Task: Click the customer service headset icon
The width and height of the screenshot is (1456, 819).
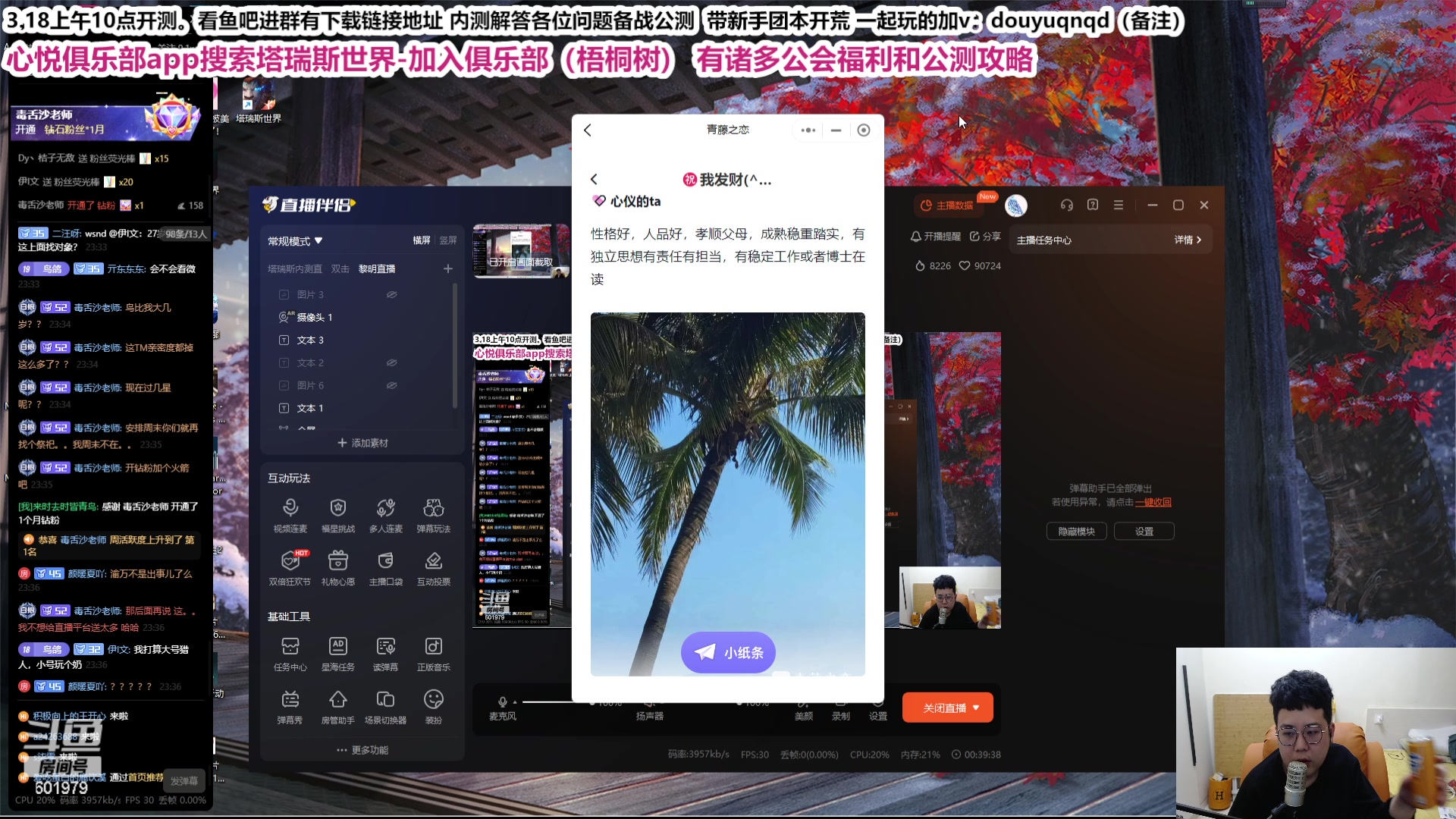Action: pyautogui.click(x=1066, y=205)
